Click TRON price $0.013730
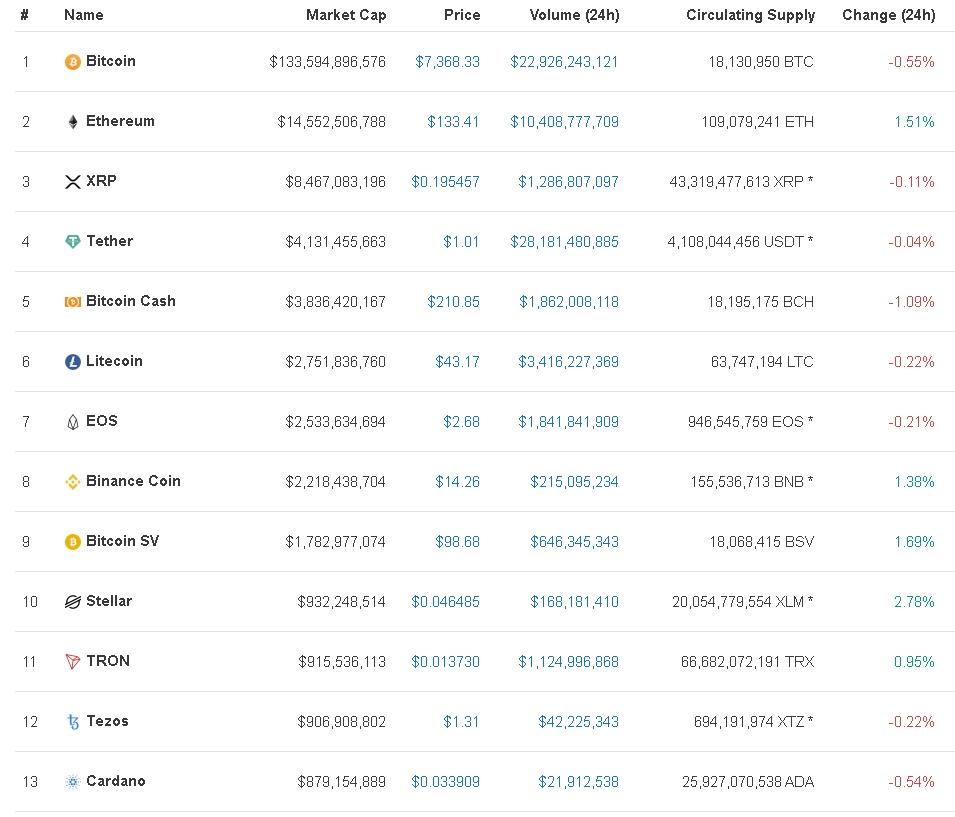Image resolution: width=955 pixels, height=817 pixels. click(445, 662)
